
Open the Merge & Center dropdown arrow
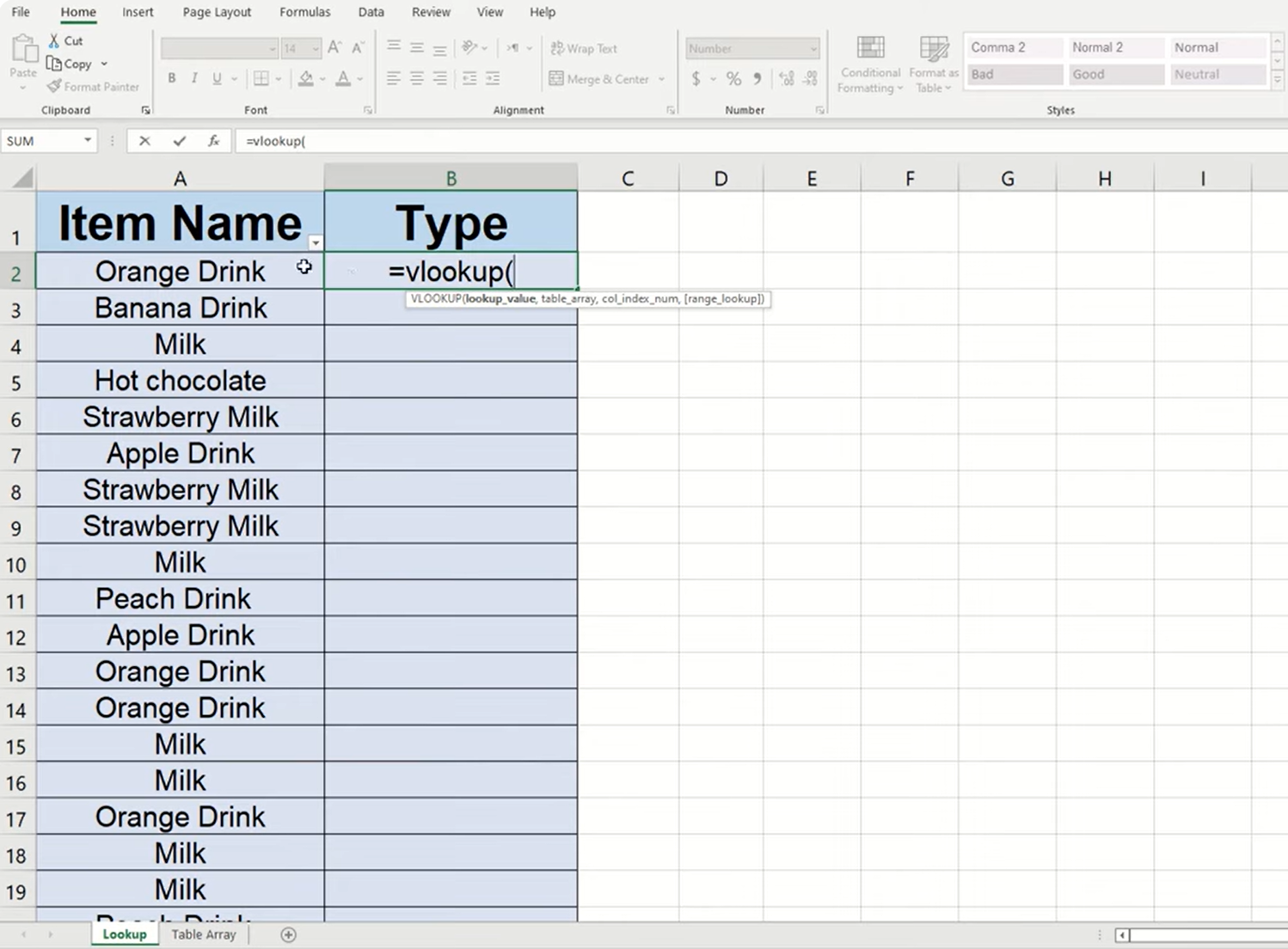click(662, 79)
